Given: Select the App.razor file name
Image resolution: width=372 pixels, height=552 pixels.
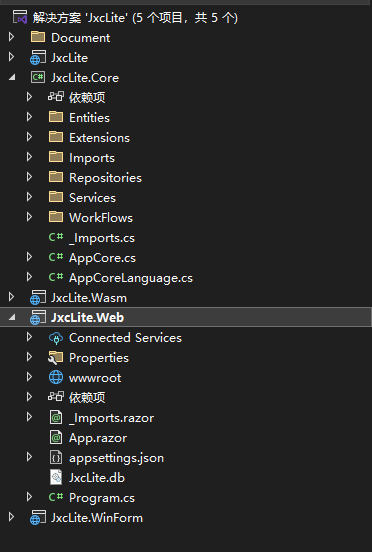Looking at the screenshot, I should tap(98, 438).
